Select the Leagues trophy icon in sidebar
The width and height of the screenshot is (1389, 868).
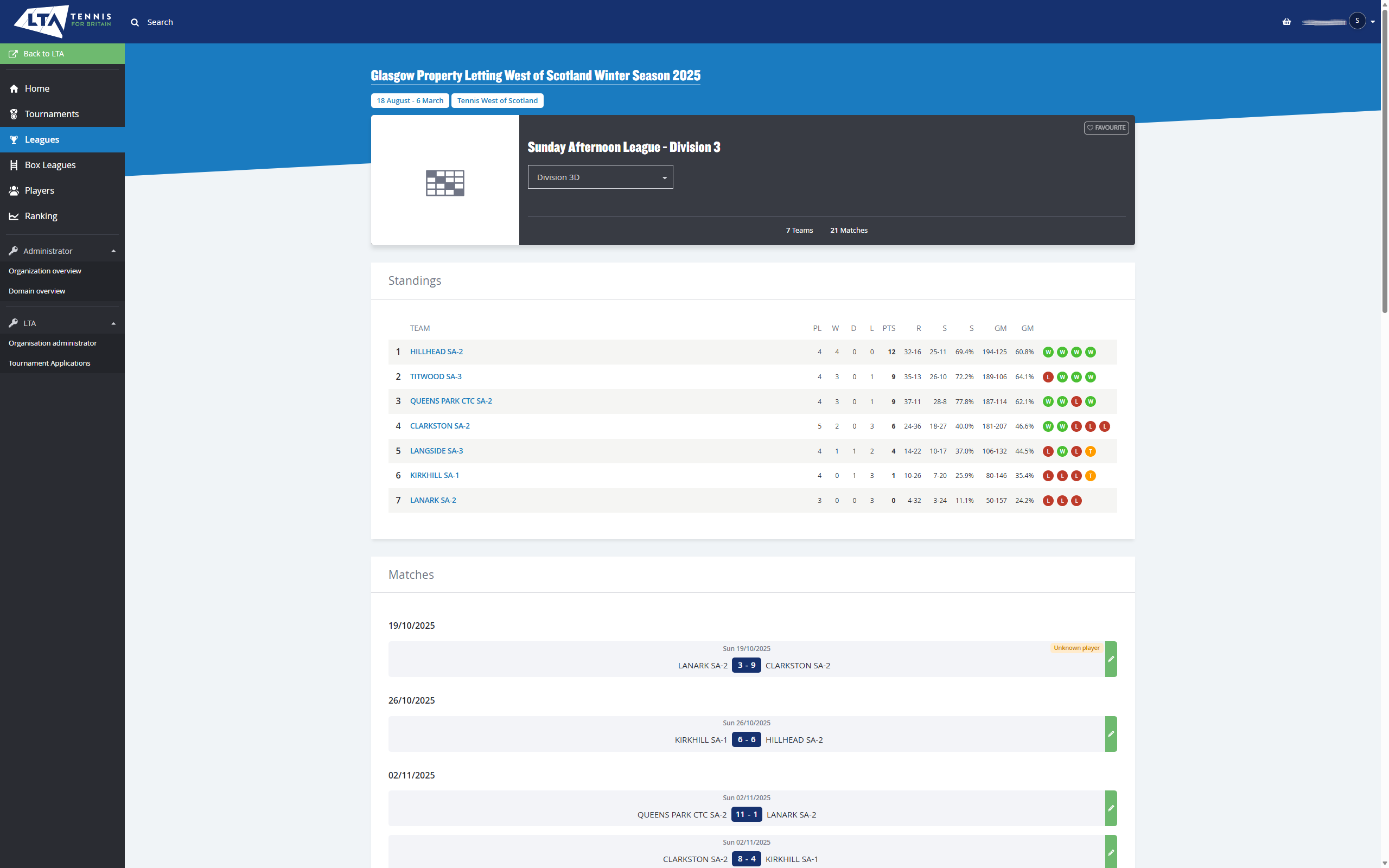coord(14,139)
